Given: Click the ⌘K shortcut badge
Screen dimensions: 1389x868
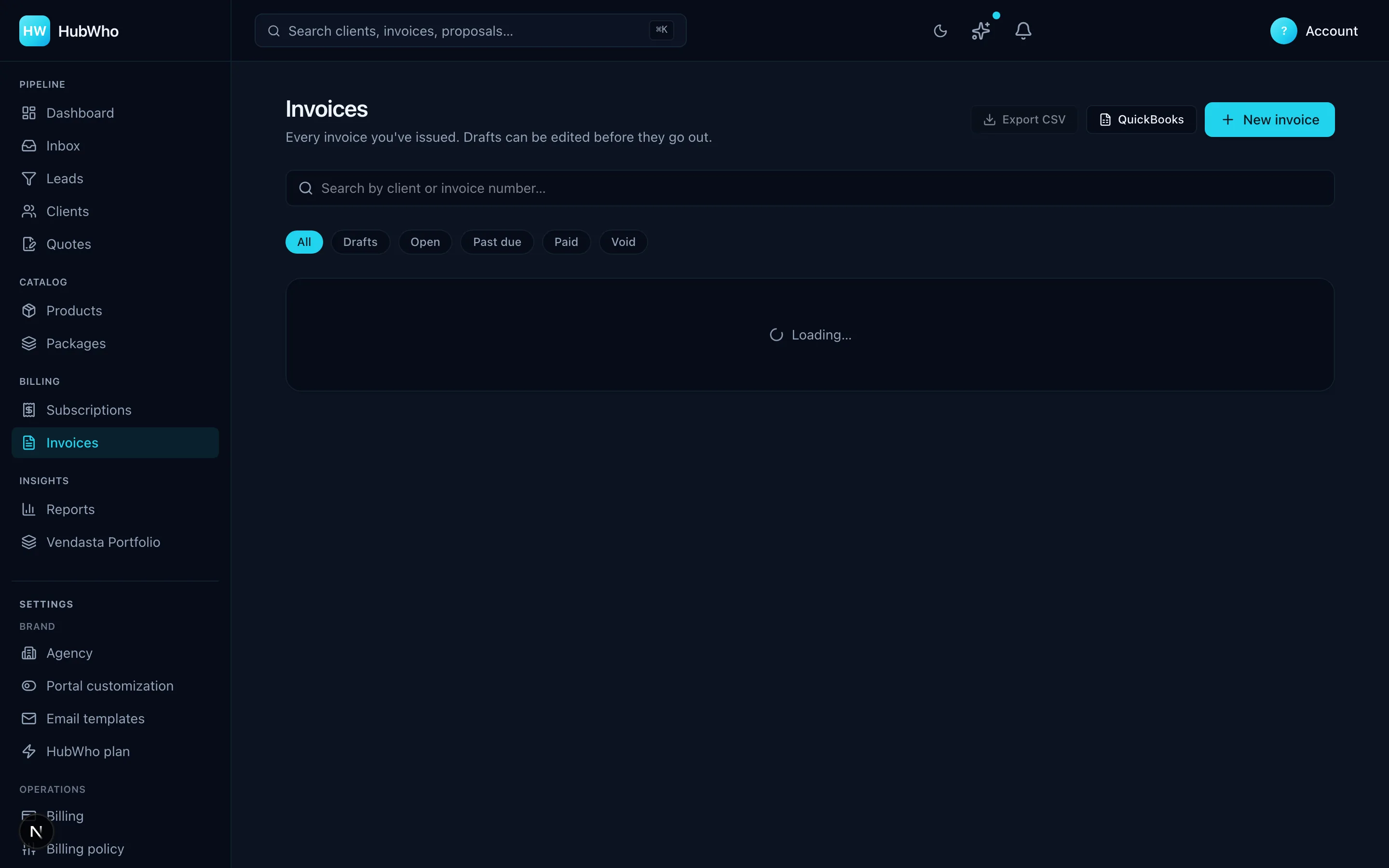Looking at the screenshot, I should (x=661, y=30).
